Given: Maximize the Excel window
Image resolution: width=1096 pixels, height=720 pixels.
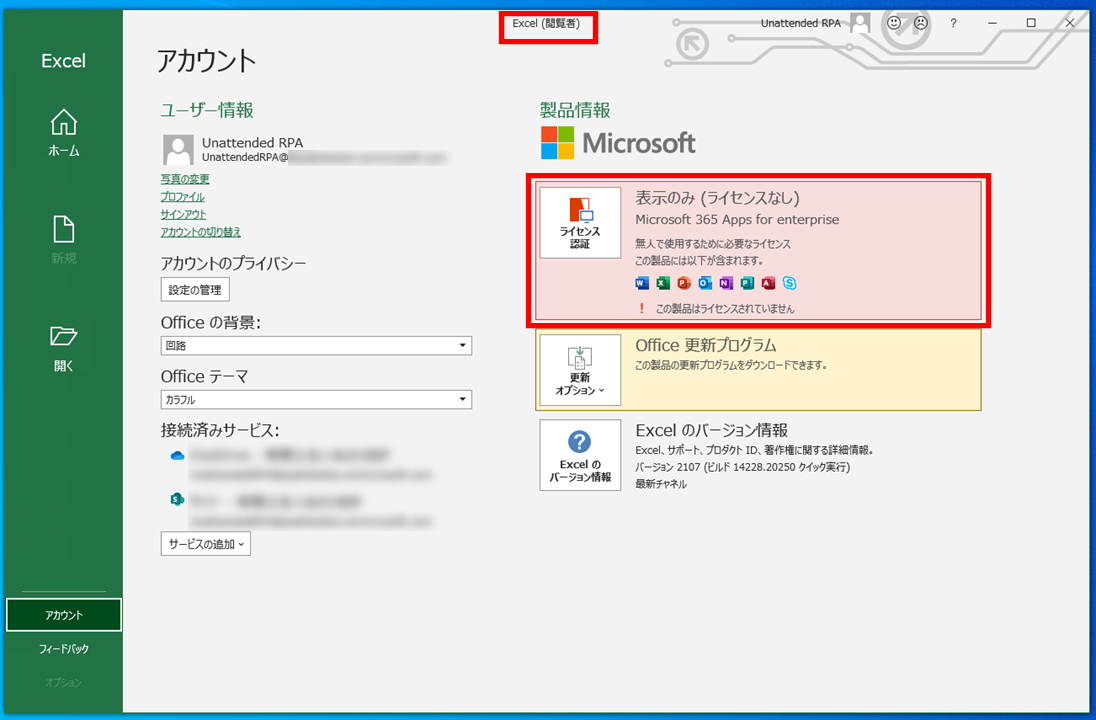Looking at the screenshot, I should tap(1031, 23).
